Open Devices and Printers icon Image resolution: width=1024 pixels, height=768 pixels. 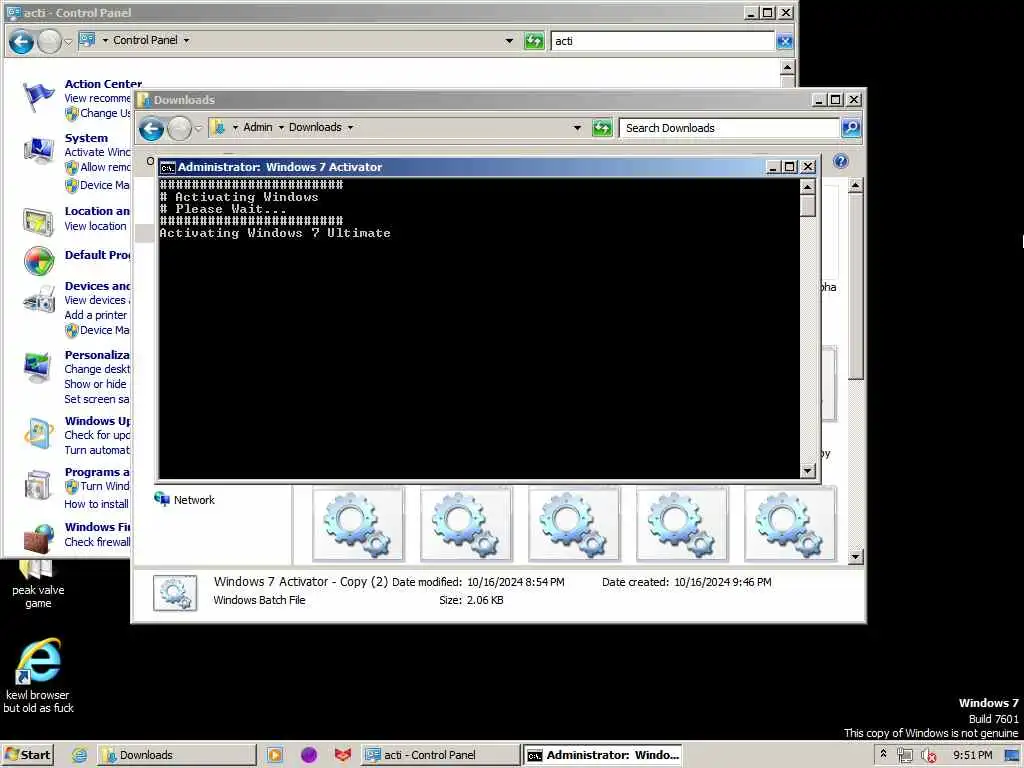[x=39, y=300]
